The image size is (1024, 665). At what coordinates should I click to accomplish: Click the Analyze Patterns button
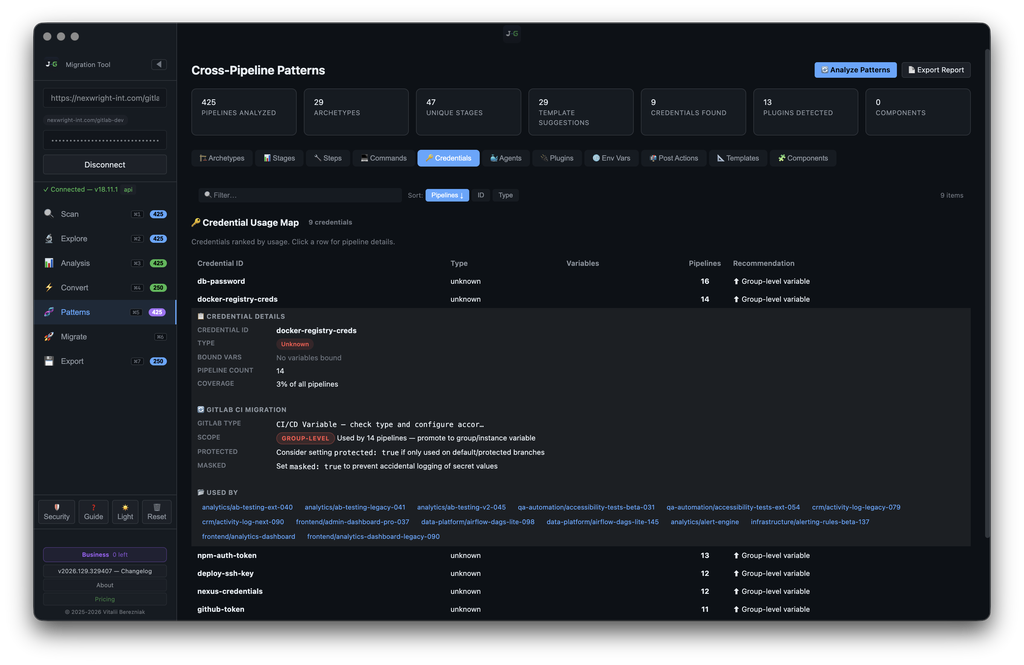856,70
